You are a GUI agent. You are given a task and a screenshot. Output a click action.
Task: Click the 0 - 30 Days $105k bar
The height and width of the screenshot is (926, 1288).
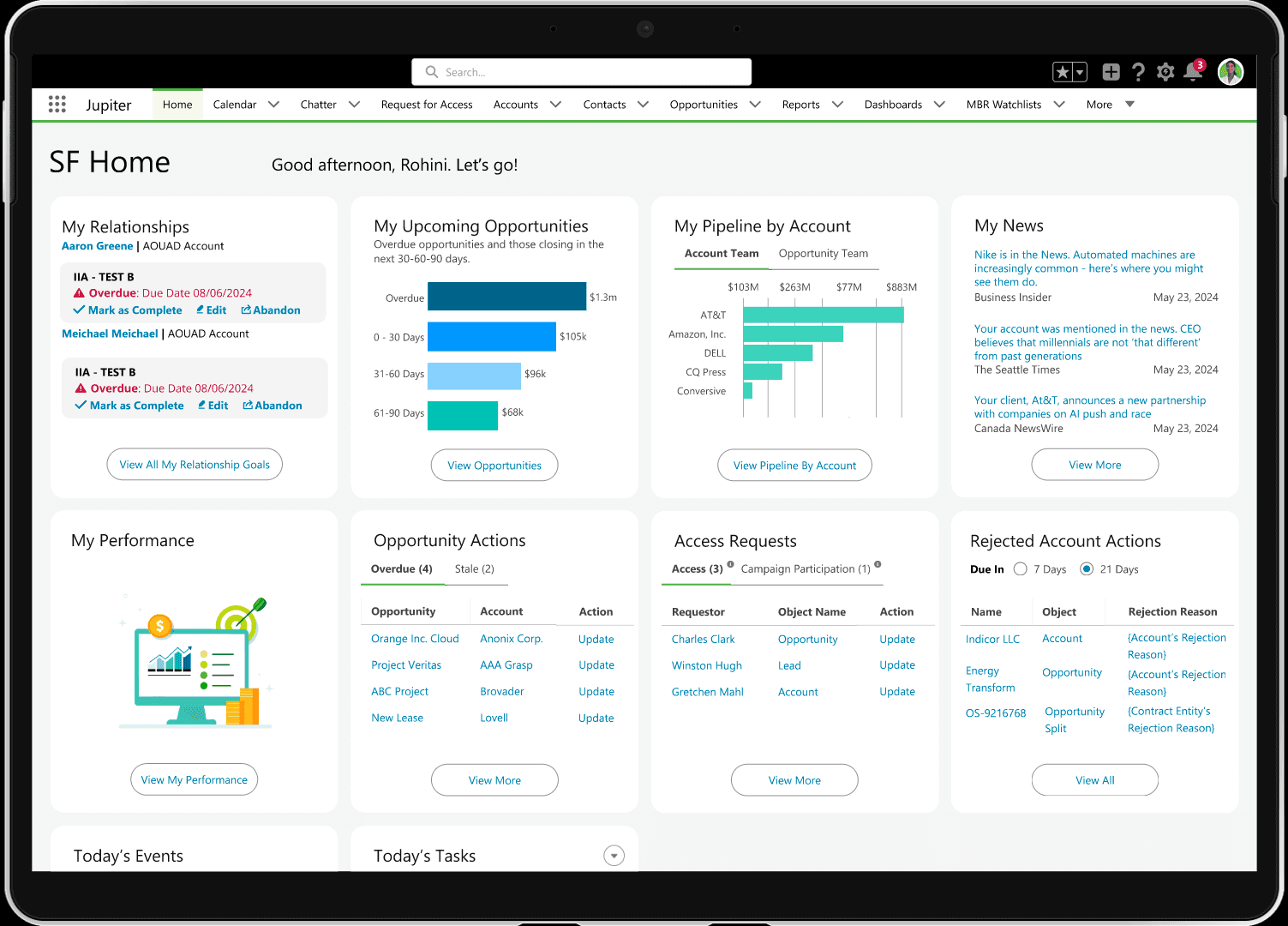pyautogui.click(x=492, y=337)
